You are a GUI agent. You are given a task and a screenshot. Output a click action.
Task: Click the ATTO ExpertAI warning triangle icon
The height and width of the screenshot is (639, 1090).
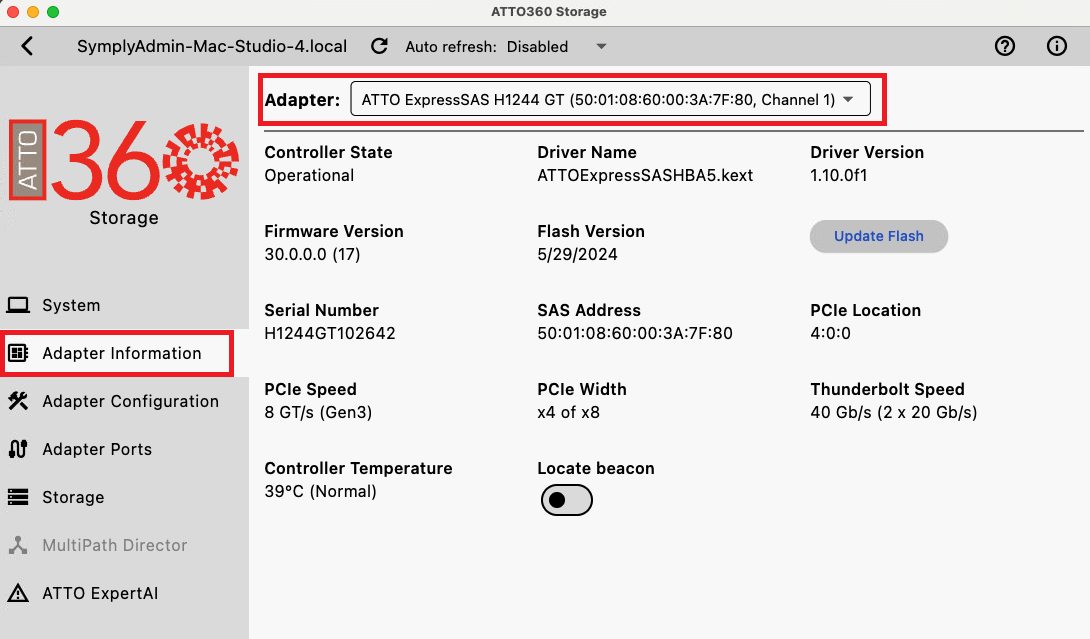tap(18, 593)
